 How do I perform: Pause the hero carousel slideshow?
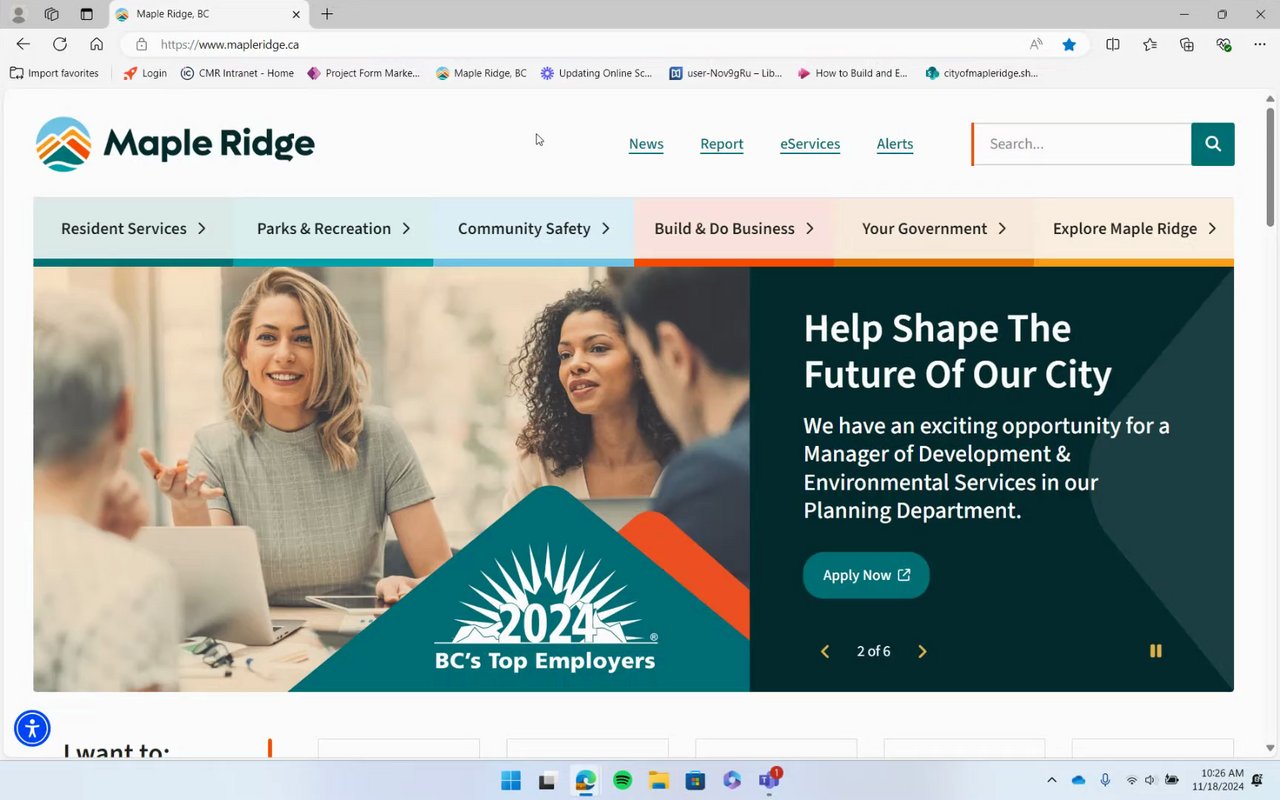(x=1156, y=651)
